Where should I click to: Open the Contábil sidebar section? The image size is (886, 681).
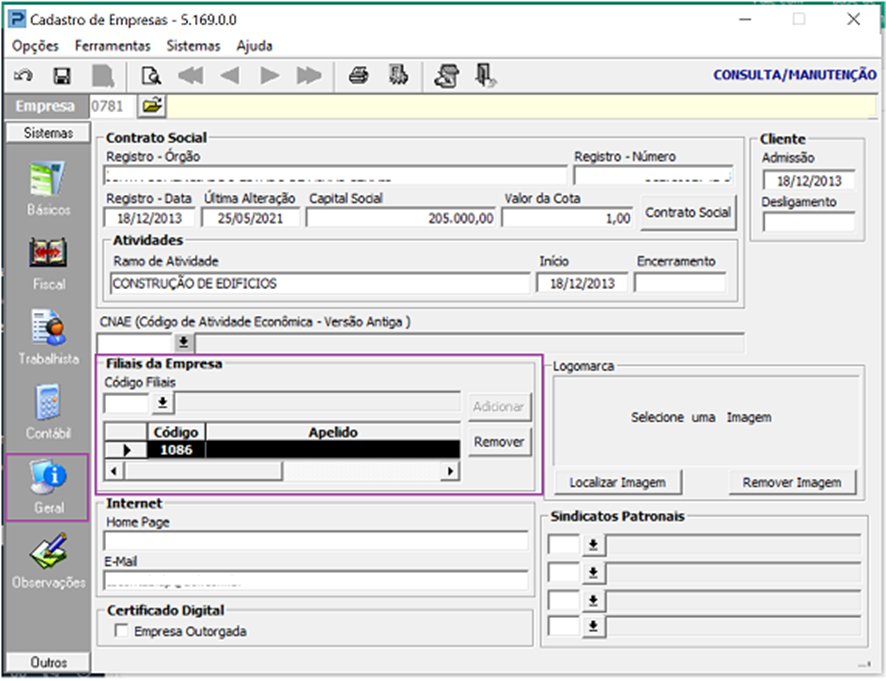point(48,412)
